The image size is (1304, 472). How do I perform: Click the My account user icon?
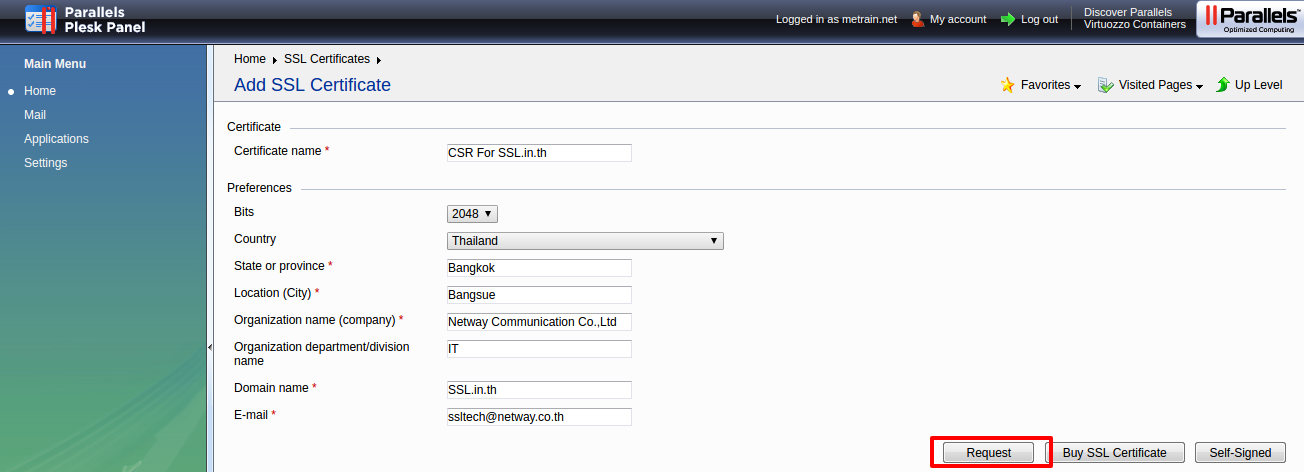click(917, 19)
